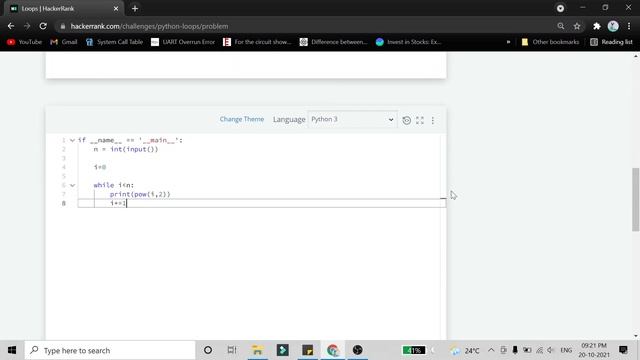Viewport: 640px width, 360px height.
Task: Click the Change Theme link
Action: [242, 119]
